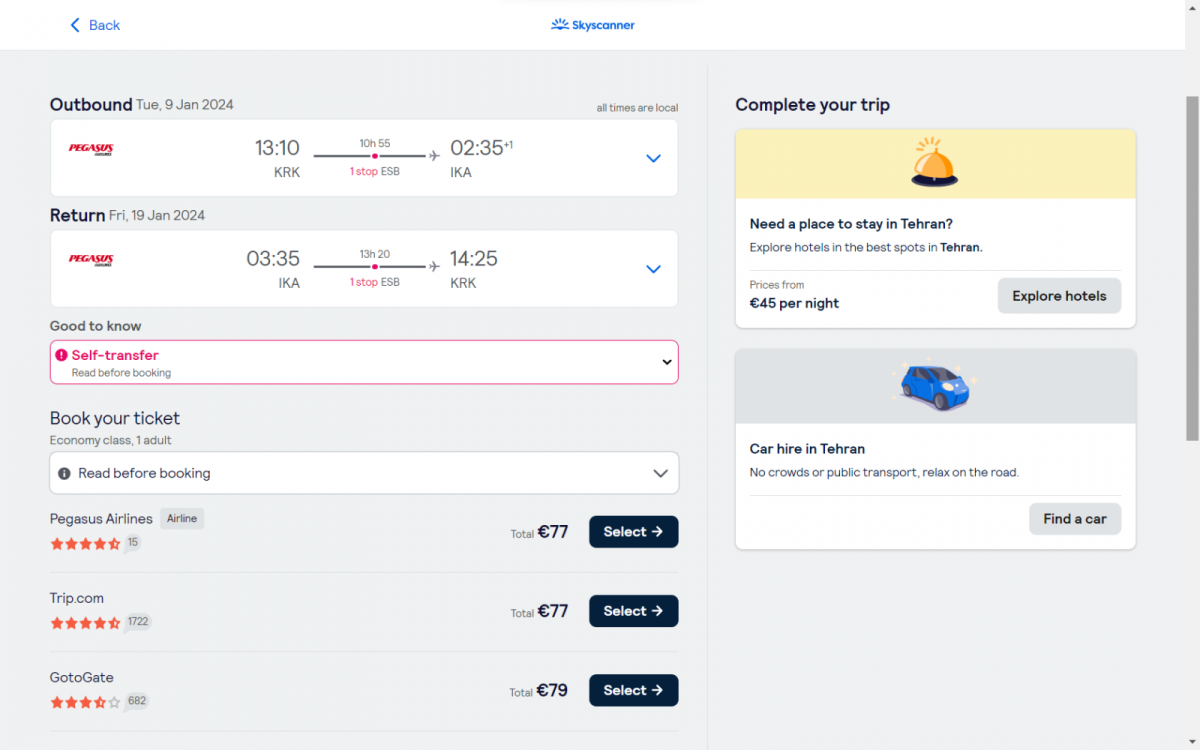1200x750 pixels.
Task: Click the Pegasus Airlines star rating
Action: [85, 544]
